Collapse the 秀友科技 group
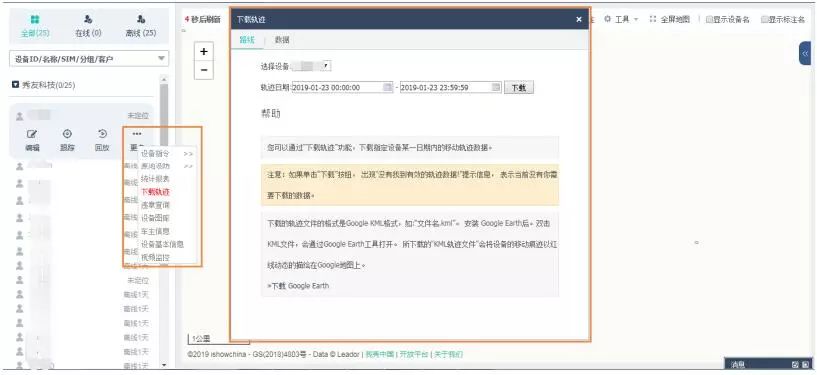817x375 pixels. pyautogui.click(x=16, y=84)
